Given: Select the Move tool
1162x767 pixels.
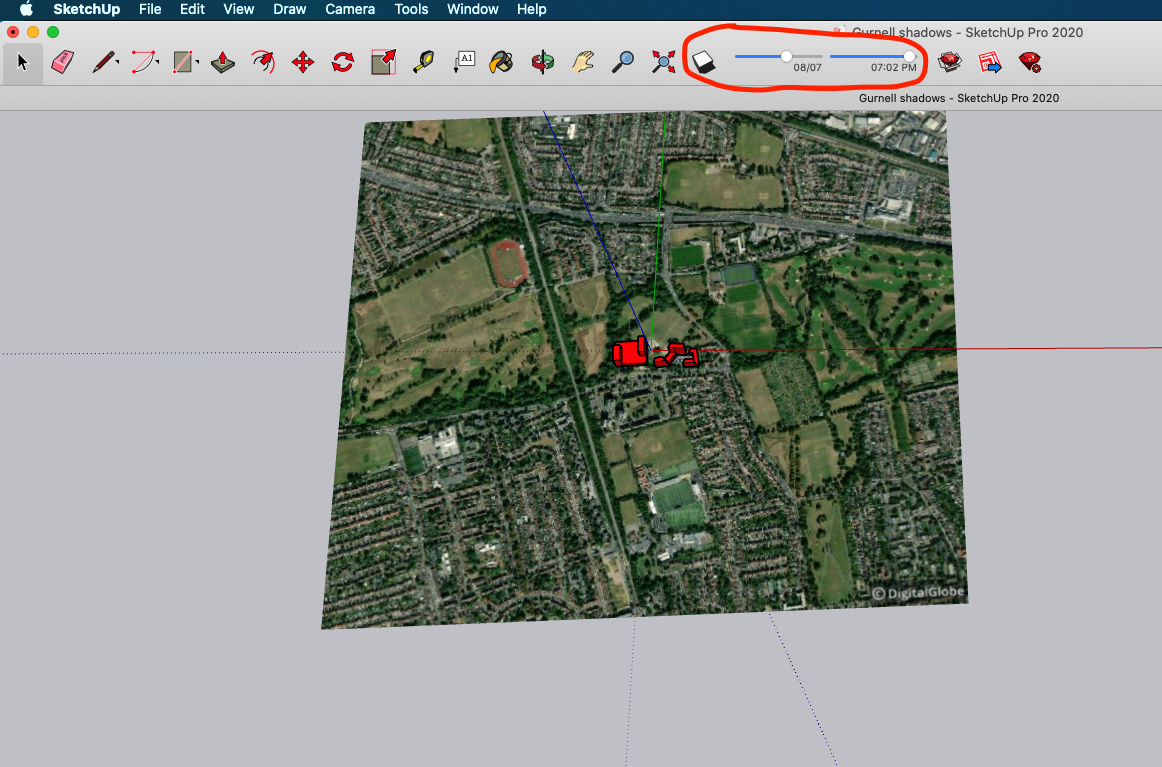Looking at the screenshot, I should [x=303, y=62].
